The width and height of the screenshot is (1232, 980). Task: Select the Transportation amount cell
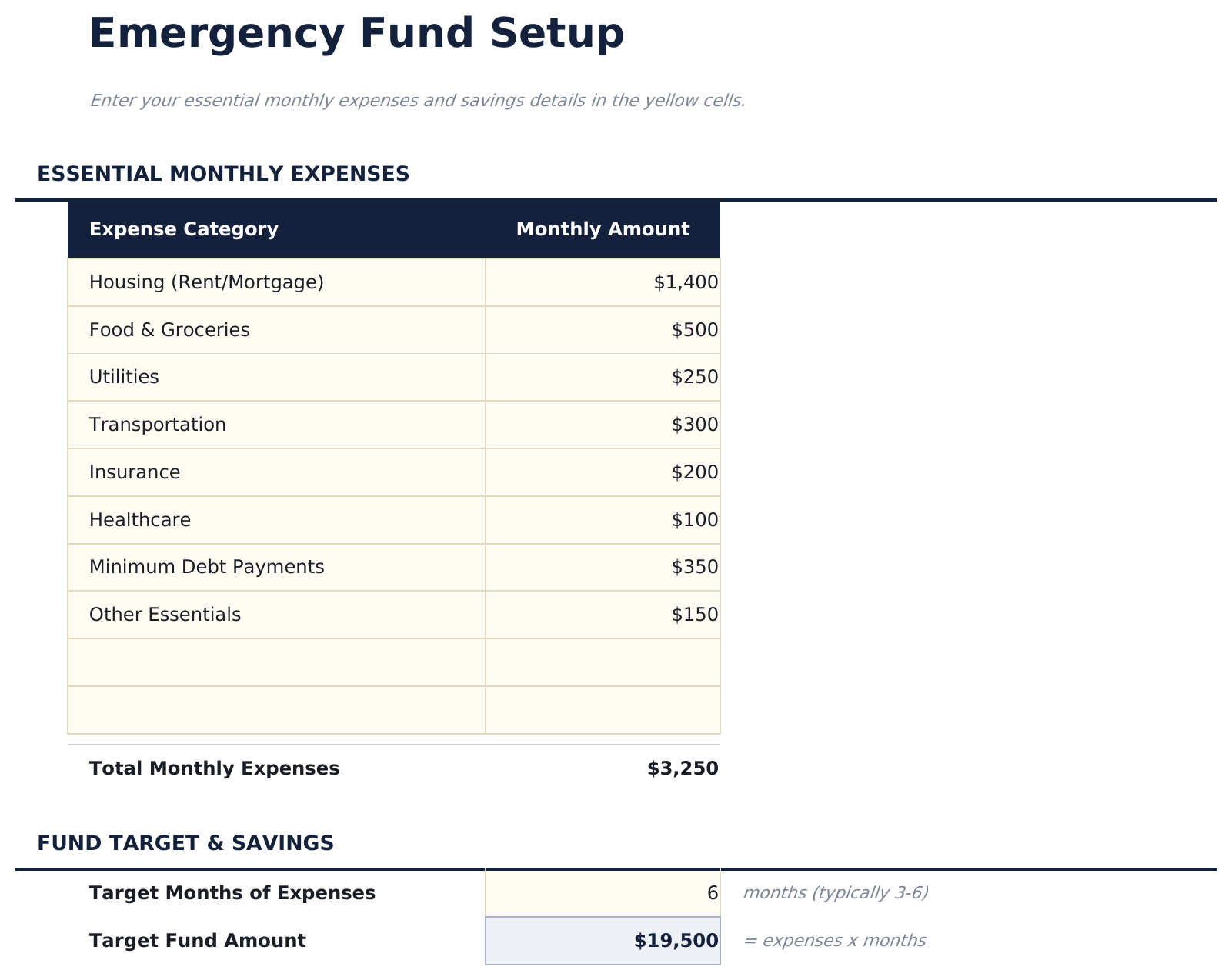pos(603,425)
